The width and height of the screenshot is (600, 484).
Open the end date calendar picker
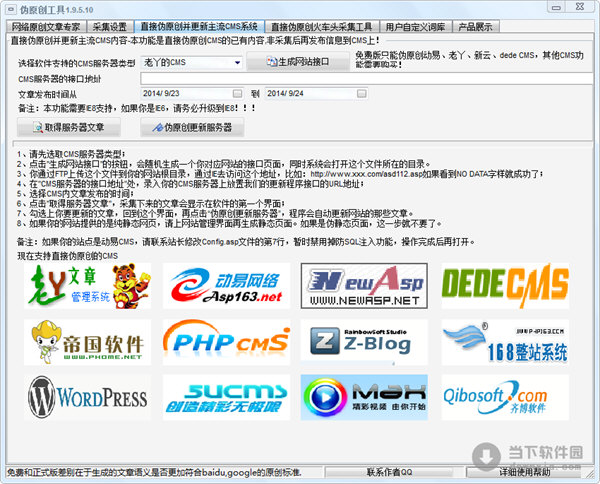point(362,93)
